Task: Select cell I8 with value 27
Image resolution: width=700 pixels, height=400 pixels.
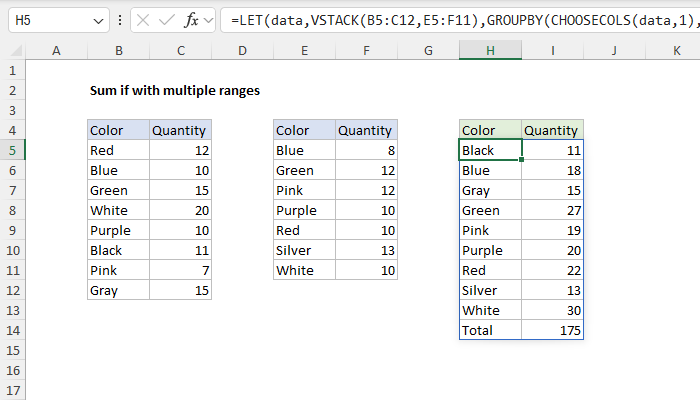Action: pos(552,210)
